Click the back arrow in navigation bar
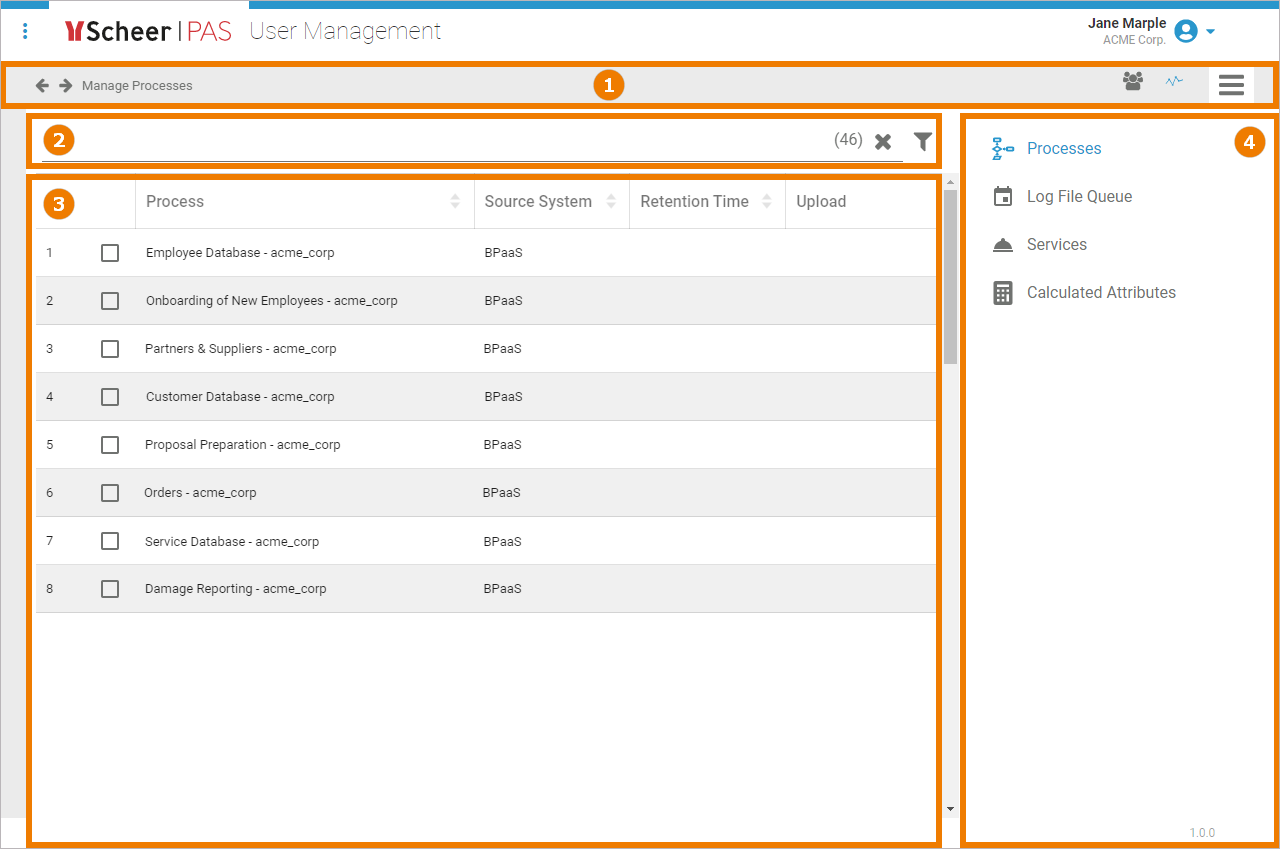The image size is (1280, 849). (42, 85)
